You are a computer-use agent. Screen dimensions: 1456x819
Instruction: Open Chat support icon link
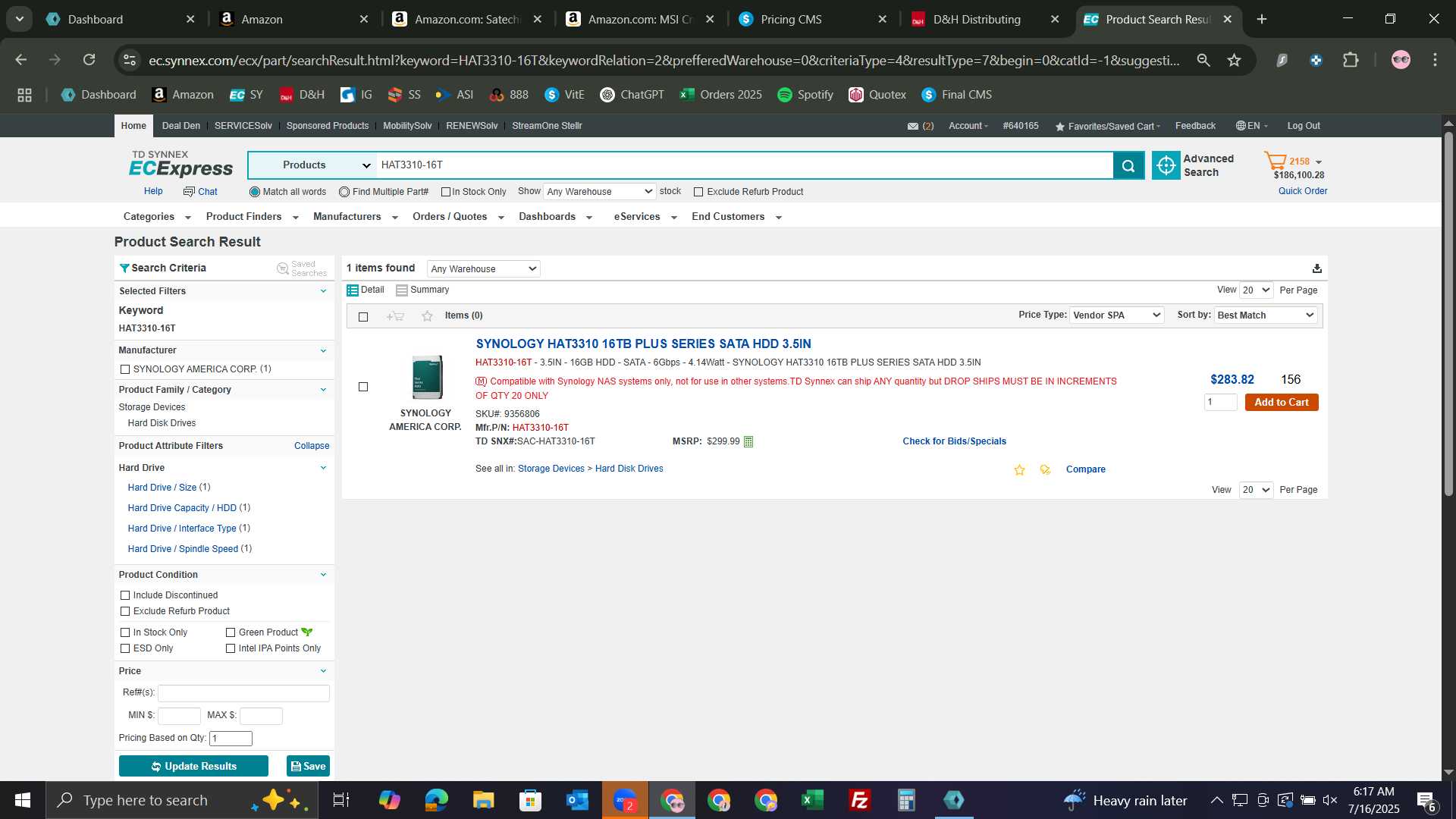coord(200,192)
